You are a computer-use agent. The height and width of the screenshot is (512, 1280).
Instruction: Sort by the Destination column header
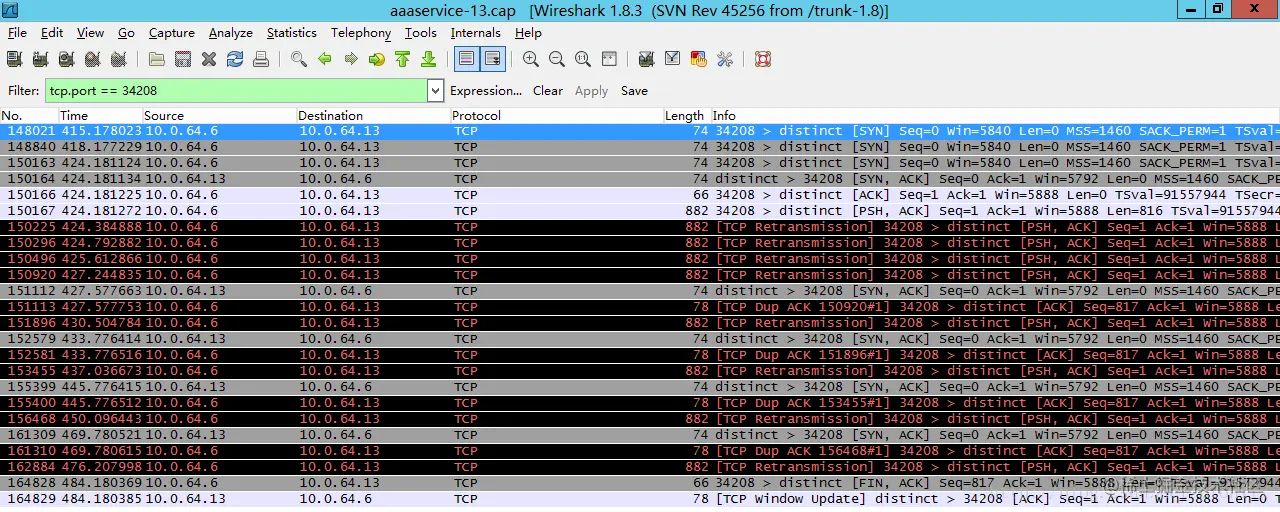(x=373, y=116)
